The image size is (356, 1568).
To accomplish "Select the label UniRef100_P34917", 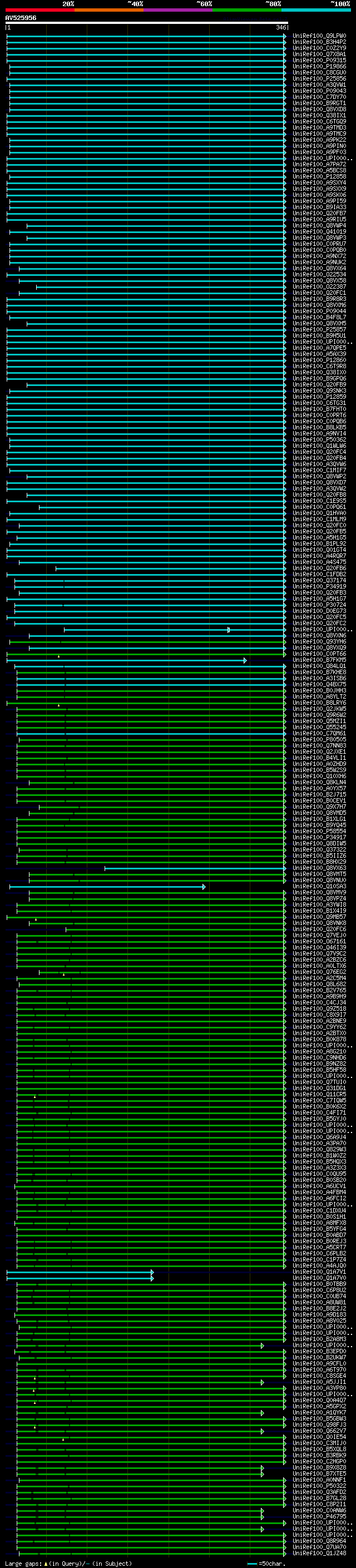I will tap(319, 838).
